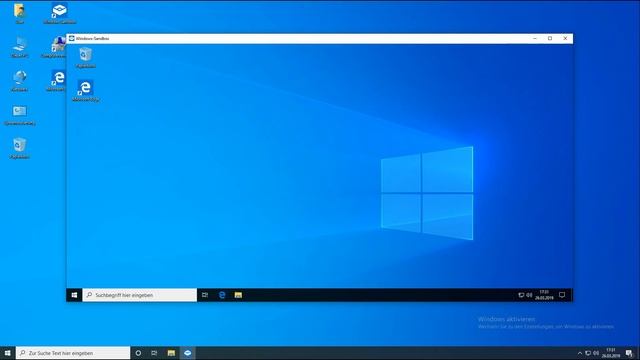Click the Sandbox search box 'Suchbegriff hier eingeben'
This screenshot has width=640, height=360.
(140, 295)
